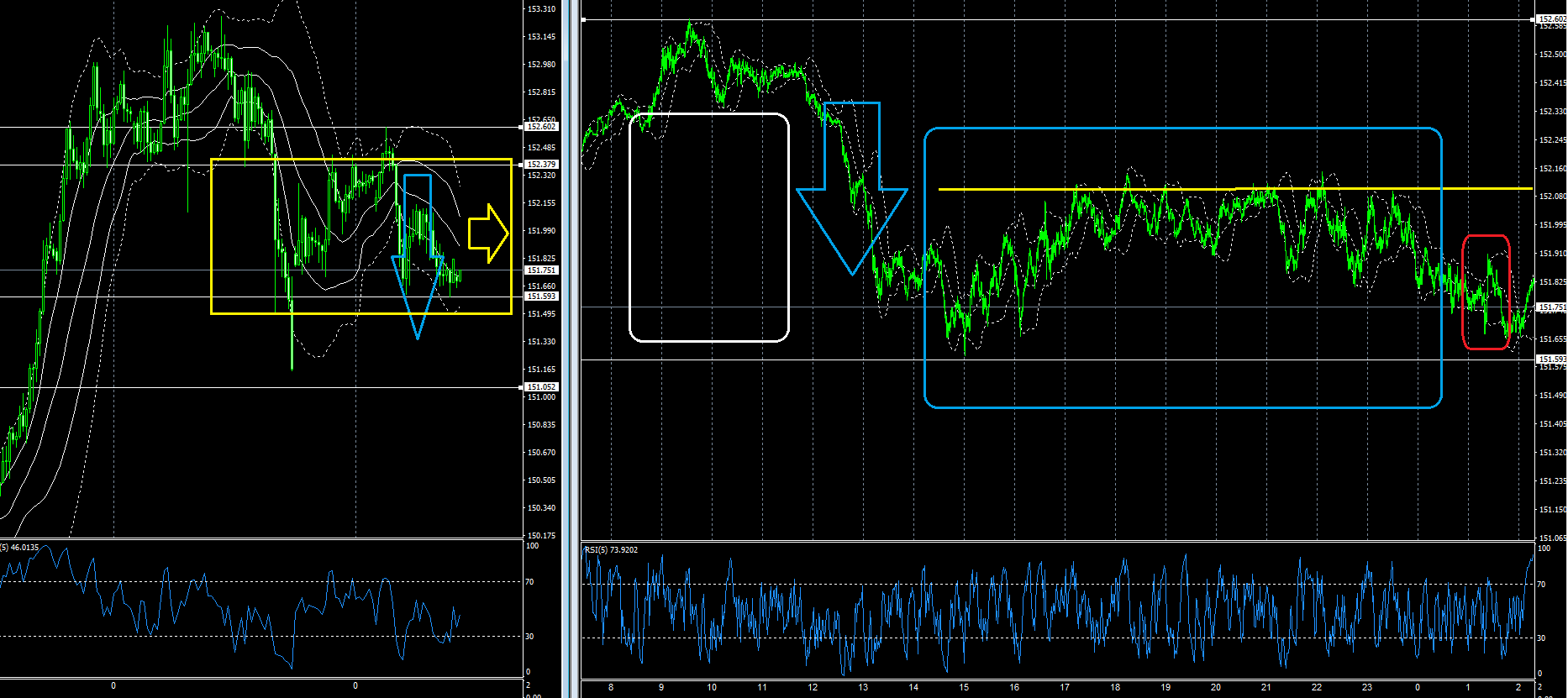This screenshot has height=698, width=1568.
Task: Click the 151.593 price label on left chart
Action: coord(540,297)
